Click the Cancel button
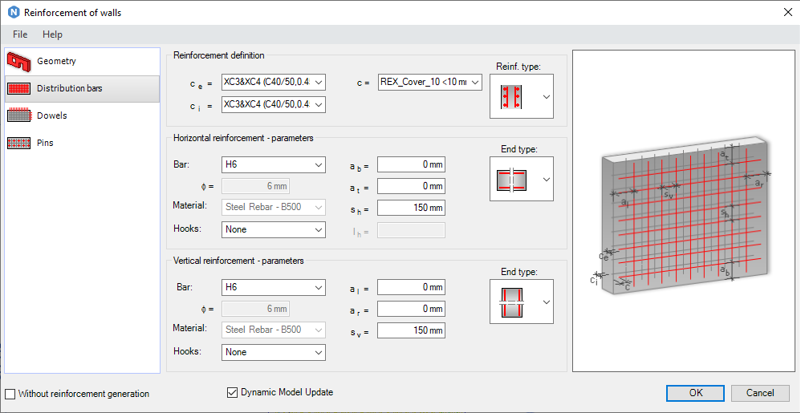This screenshot has width=800, height=413. [760, 392]
